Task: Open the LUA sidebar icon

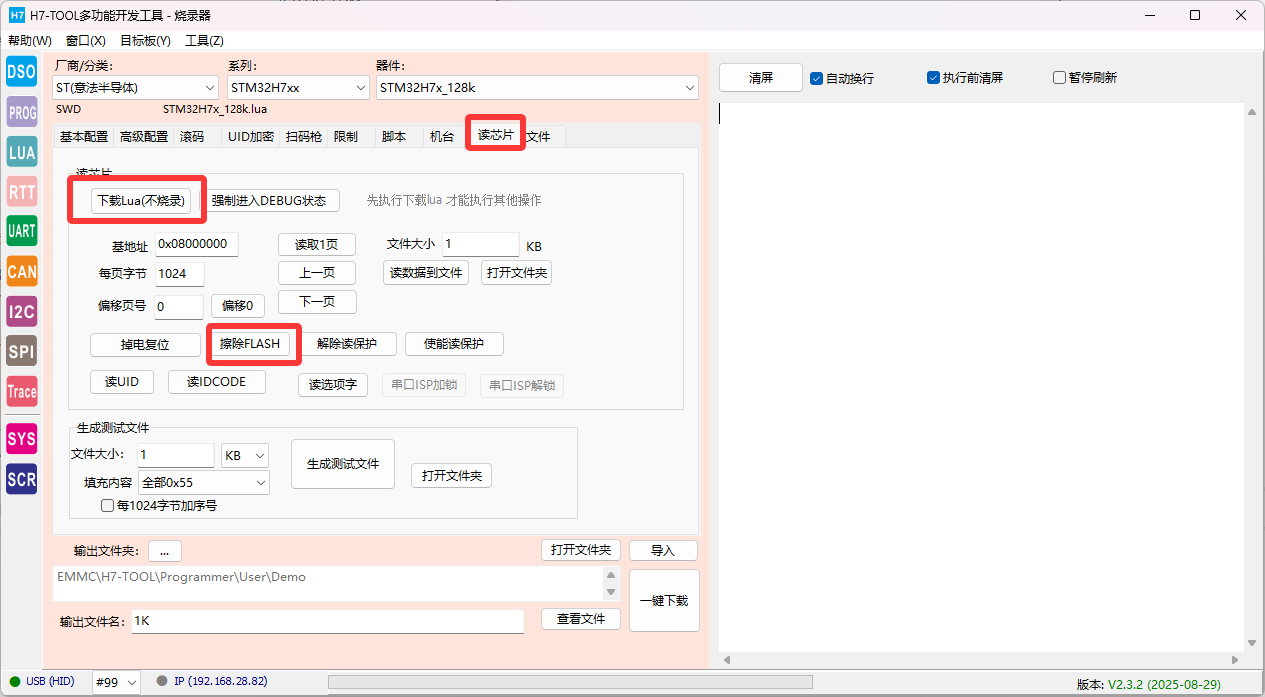Action: tap(21, 152)
